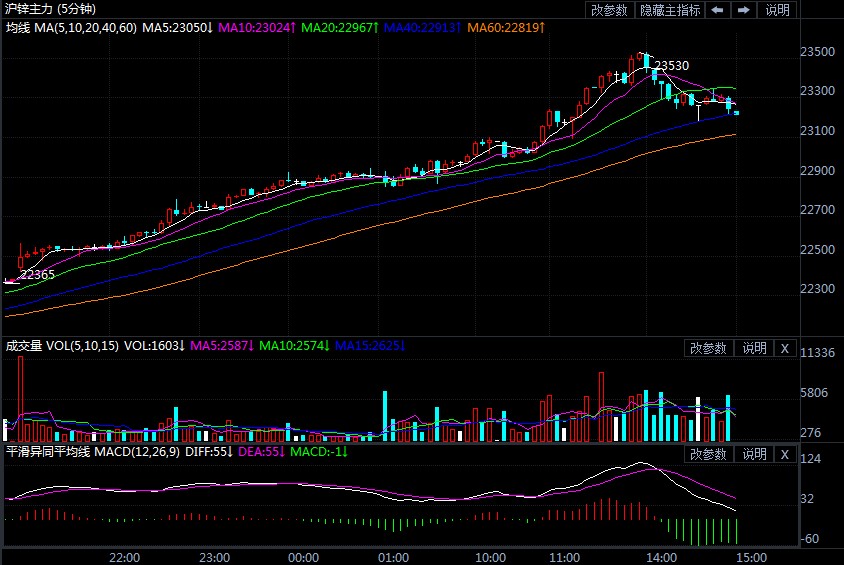Click the 均线 MA(5,10,20,40,60) label
Viewport: 844px width, 565px height.
point(71,27)
